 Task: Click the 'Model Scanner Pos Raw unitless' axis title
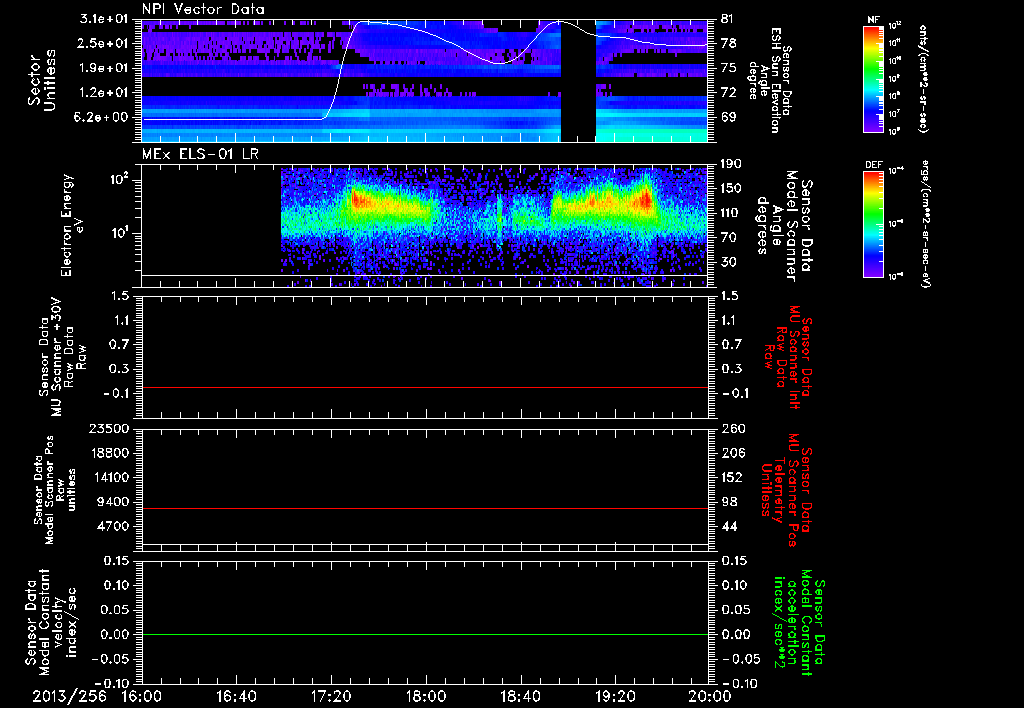point(54,490)
